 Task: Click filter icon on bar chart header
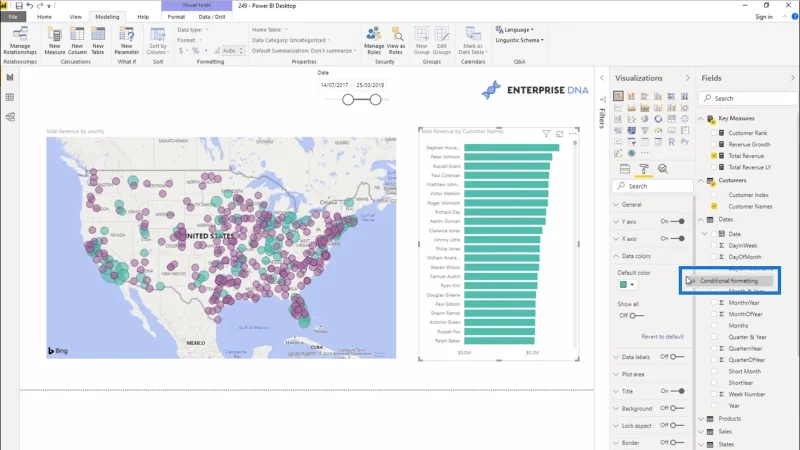click(x=546, y=134)
